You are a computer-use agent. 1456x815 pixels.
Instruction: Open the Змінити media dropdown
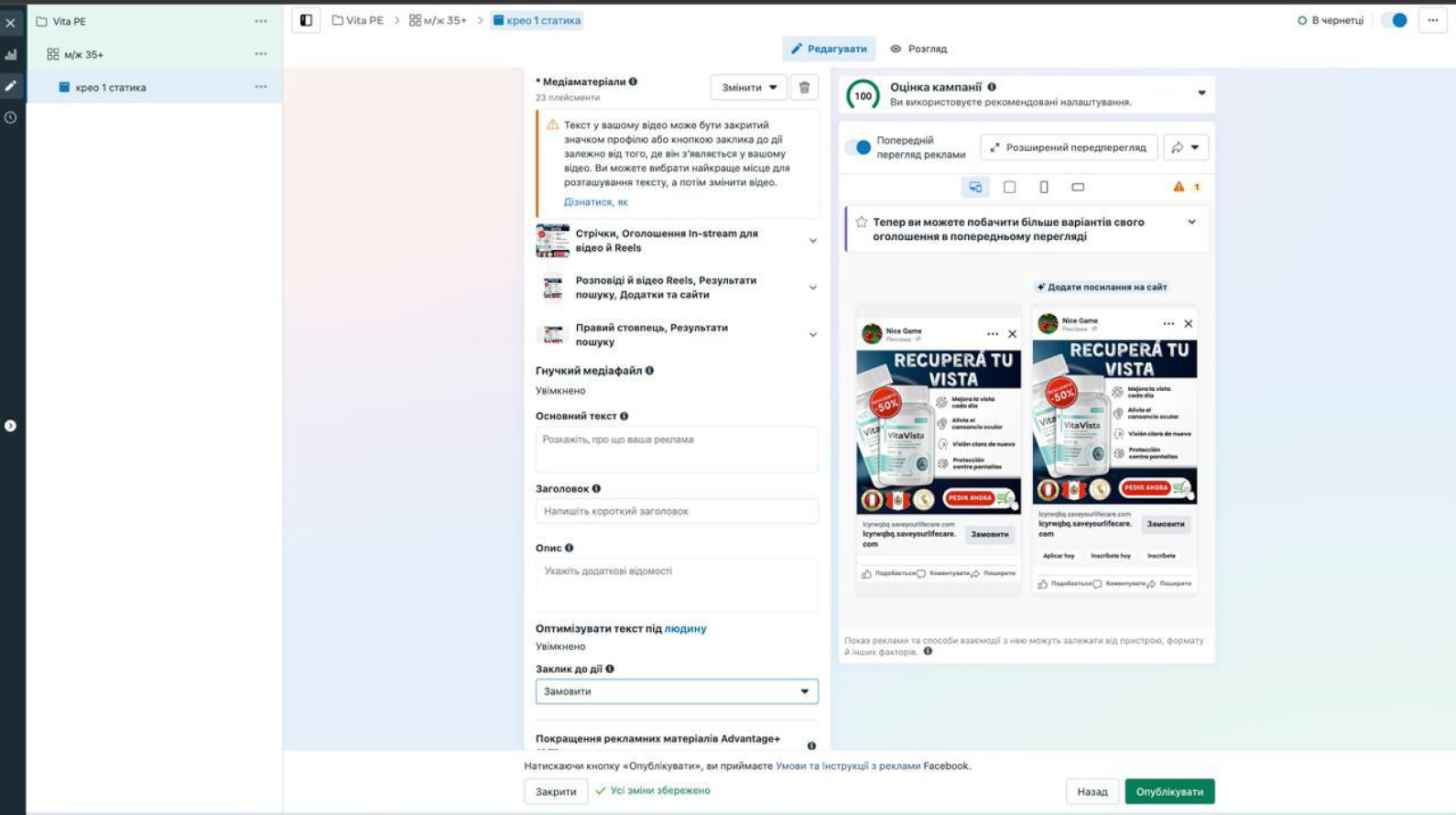tap(748, 88)
